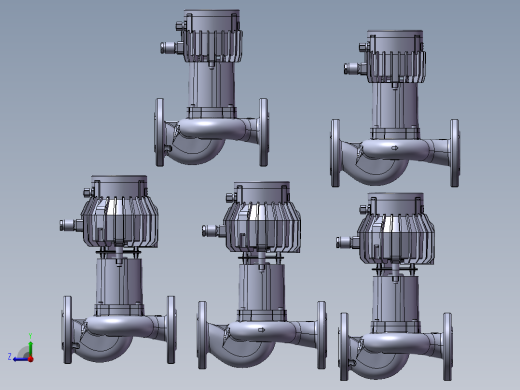Select the cable gland on the upper-left pump

pos(172,47)
